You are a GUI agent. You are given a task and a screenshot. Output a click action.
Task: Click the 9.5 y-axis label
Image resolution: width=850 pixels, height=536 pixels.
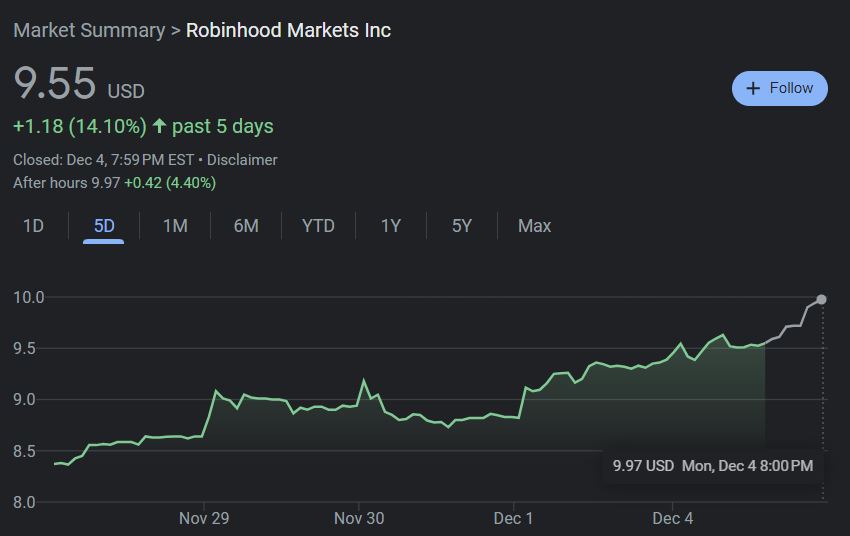pyautogui.click(x=24, y=348)
